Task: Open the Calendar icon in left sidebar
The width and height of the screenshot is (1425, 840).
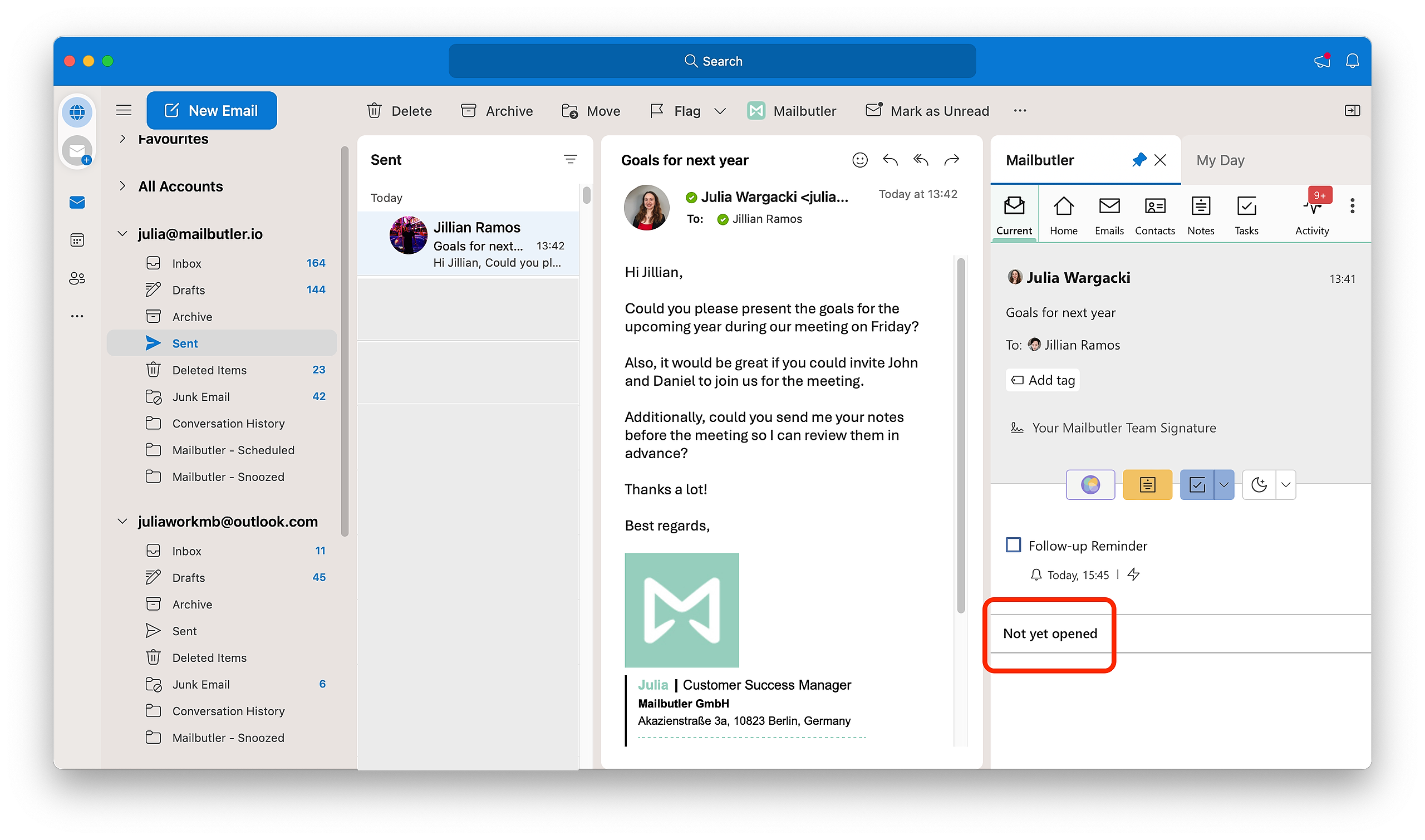Action: 77,240
